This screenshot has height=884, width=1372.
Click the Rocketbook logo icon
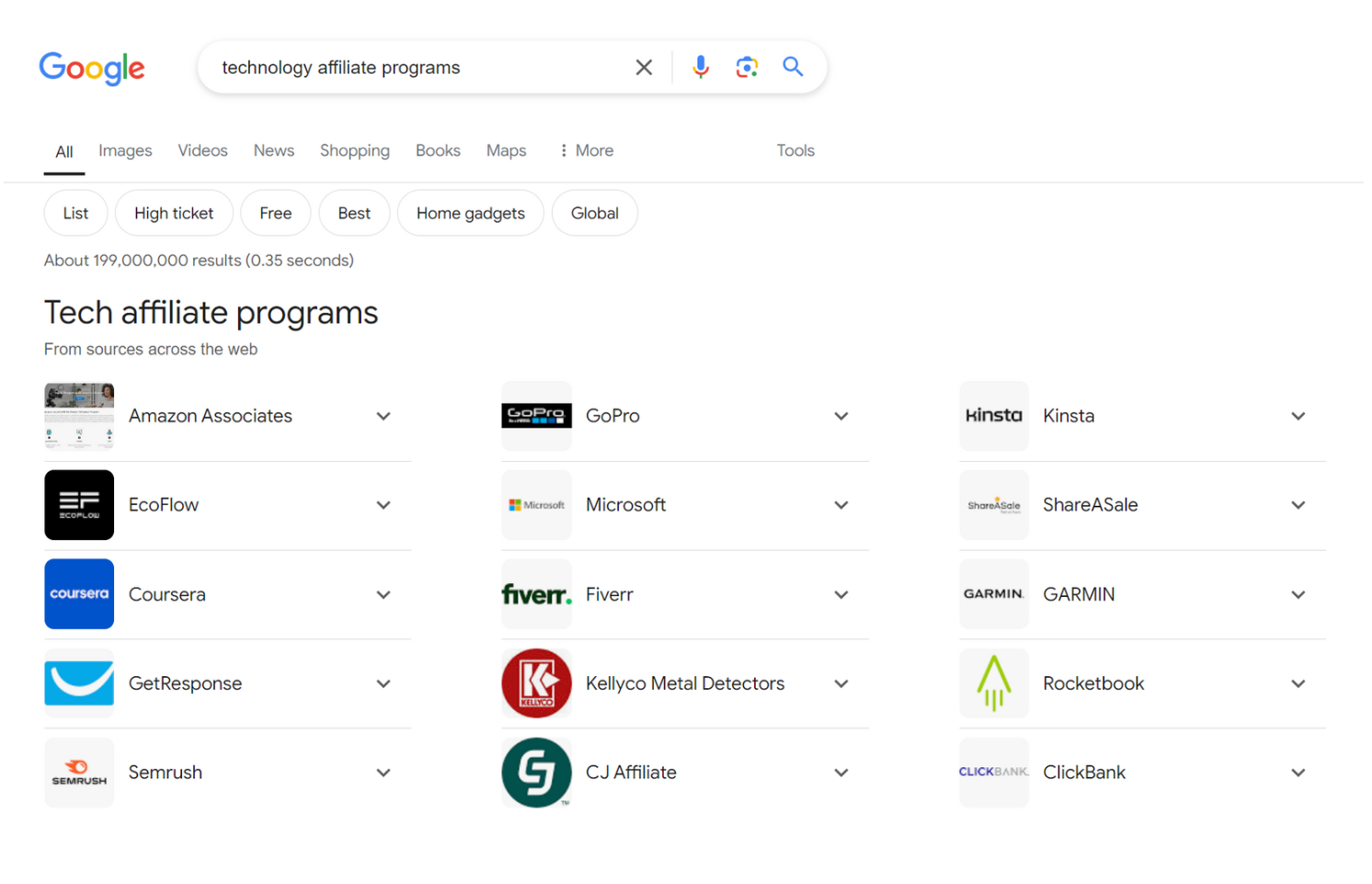(994, 683)
